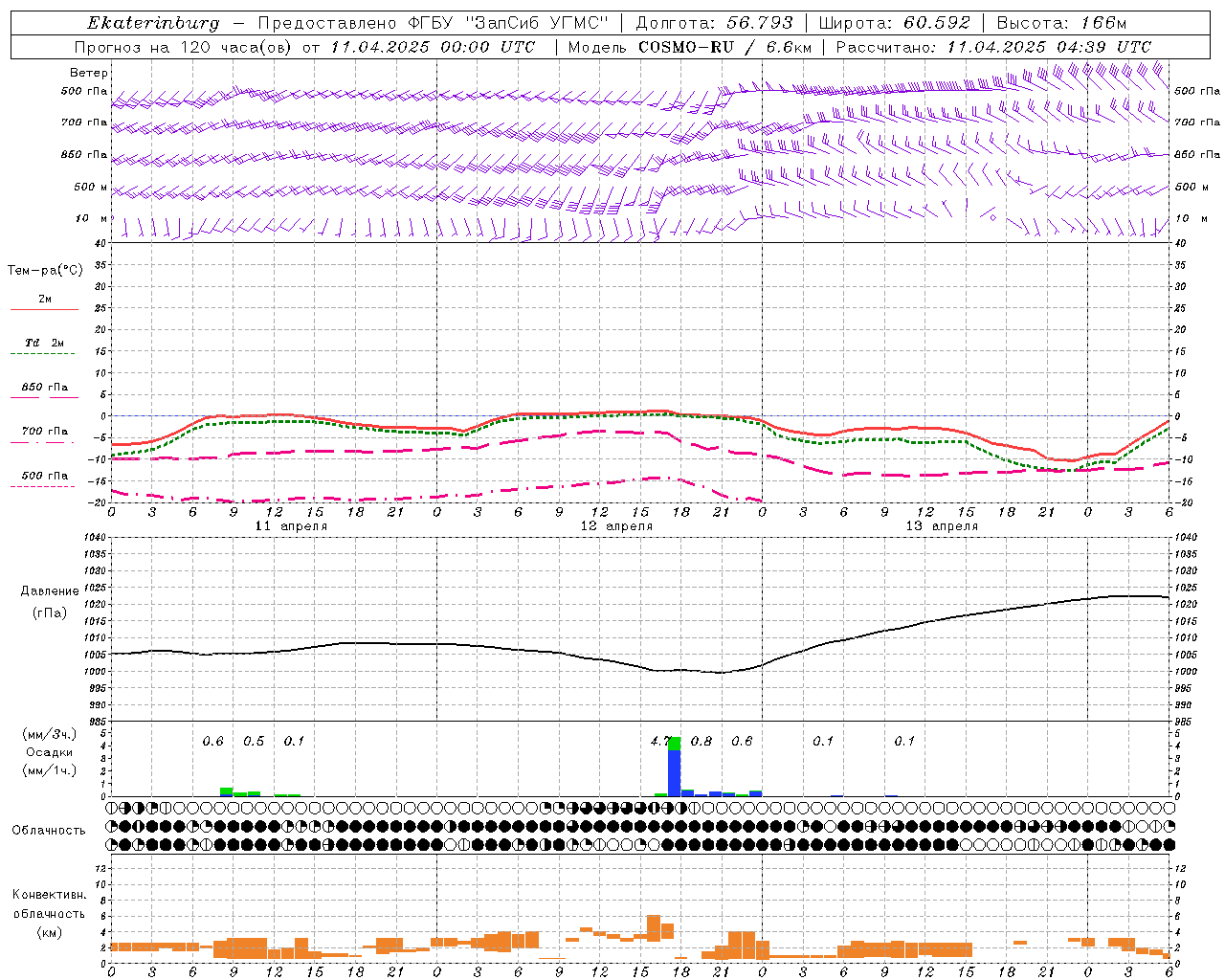Click the Ekaterinburg station title
1225x980 pixels.
pyautogui.click(x=153, y=23)
